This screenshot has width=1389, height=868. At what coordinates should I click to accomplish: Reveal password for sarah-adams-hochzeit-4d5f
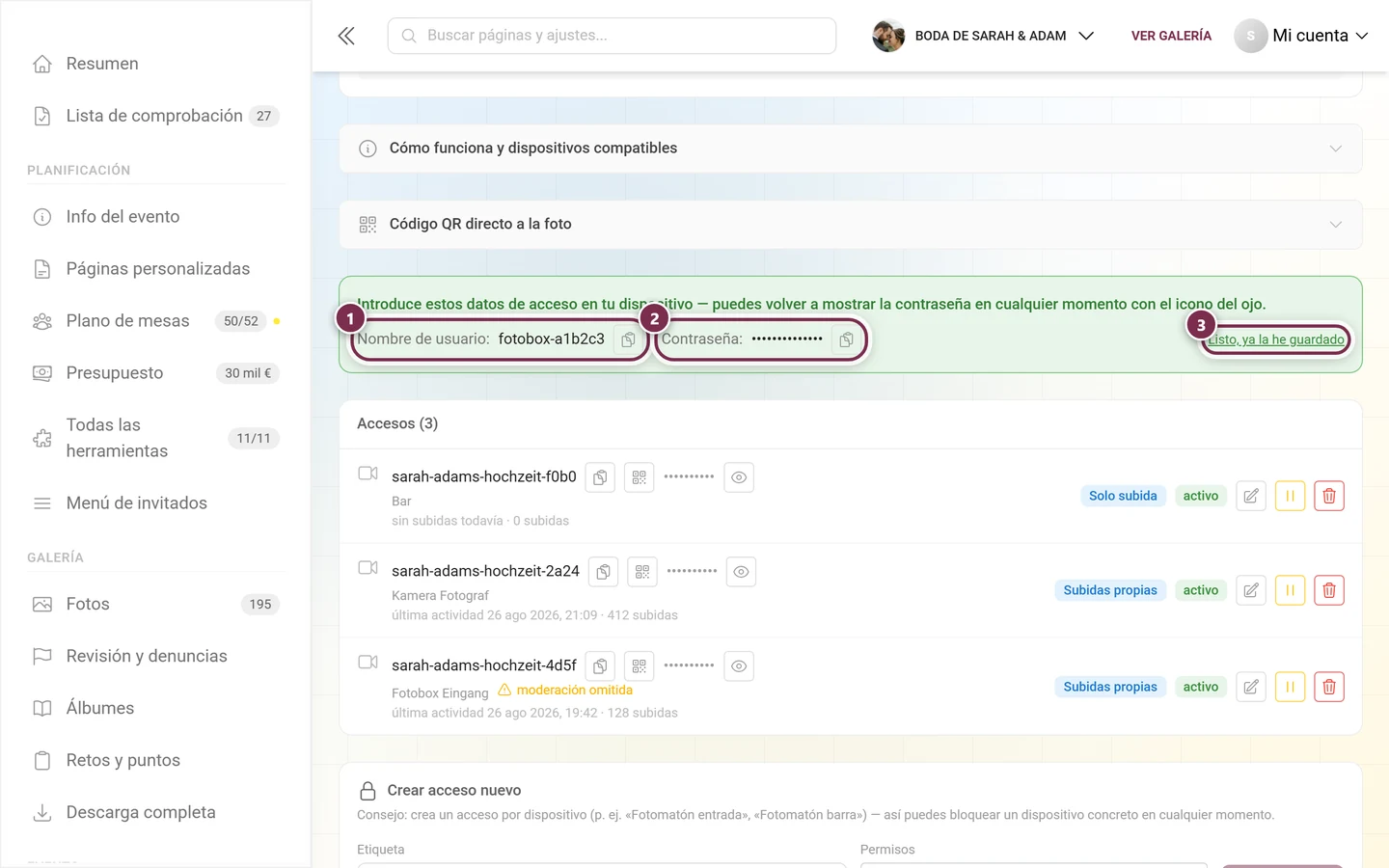point(739,666)
